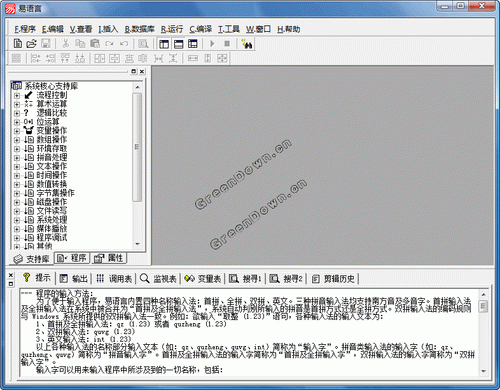Open the R.运行 menu
This screenshot has width=500, height=390.
[172, 29]
